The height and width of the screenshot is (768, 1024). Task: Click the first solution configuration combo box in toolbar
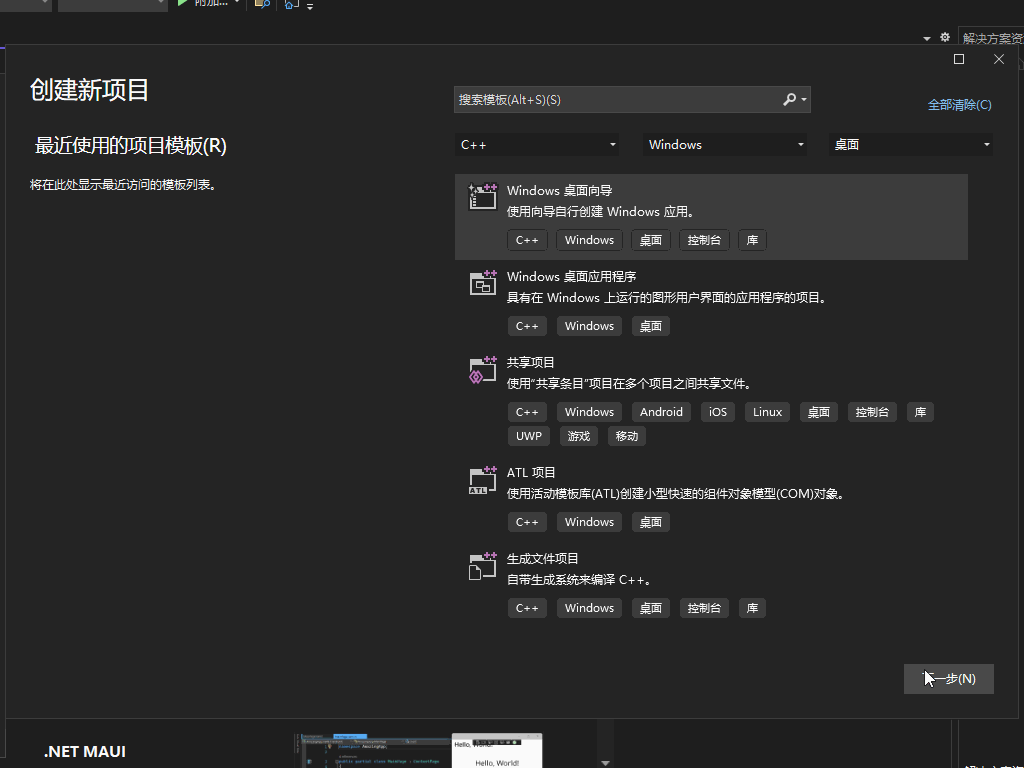click(x=26, y=4)
